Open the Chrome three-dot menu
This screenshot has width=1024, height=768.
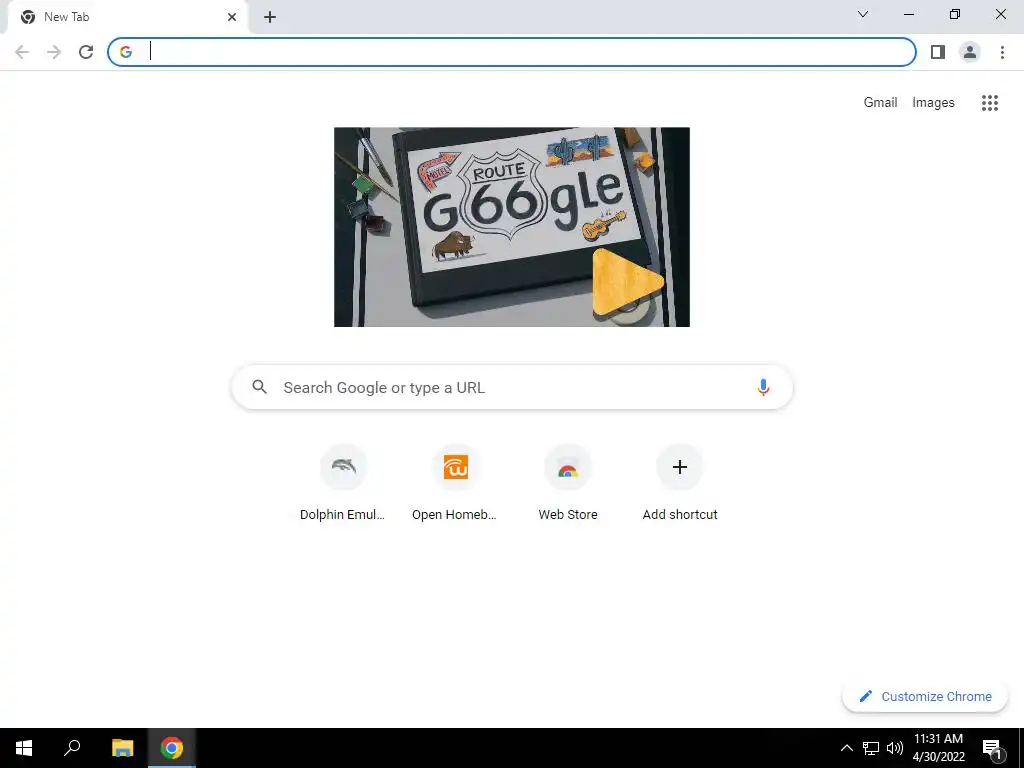[x=1002, y=52]
